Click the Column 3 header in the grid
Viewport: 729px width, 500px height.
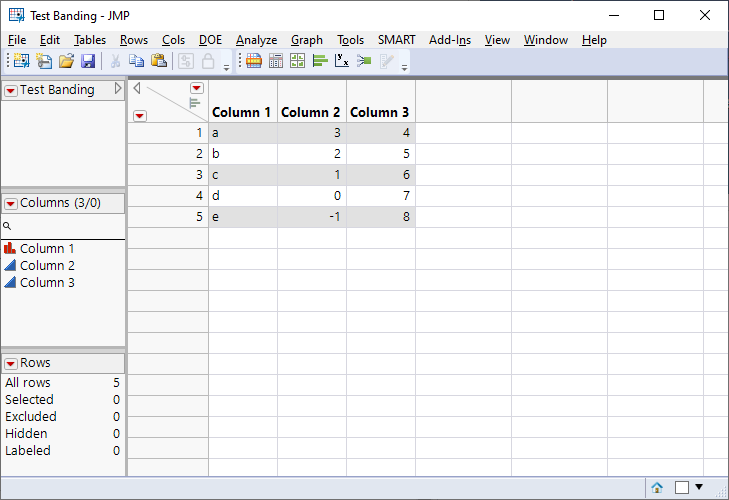(x=380, y=112)
